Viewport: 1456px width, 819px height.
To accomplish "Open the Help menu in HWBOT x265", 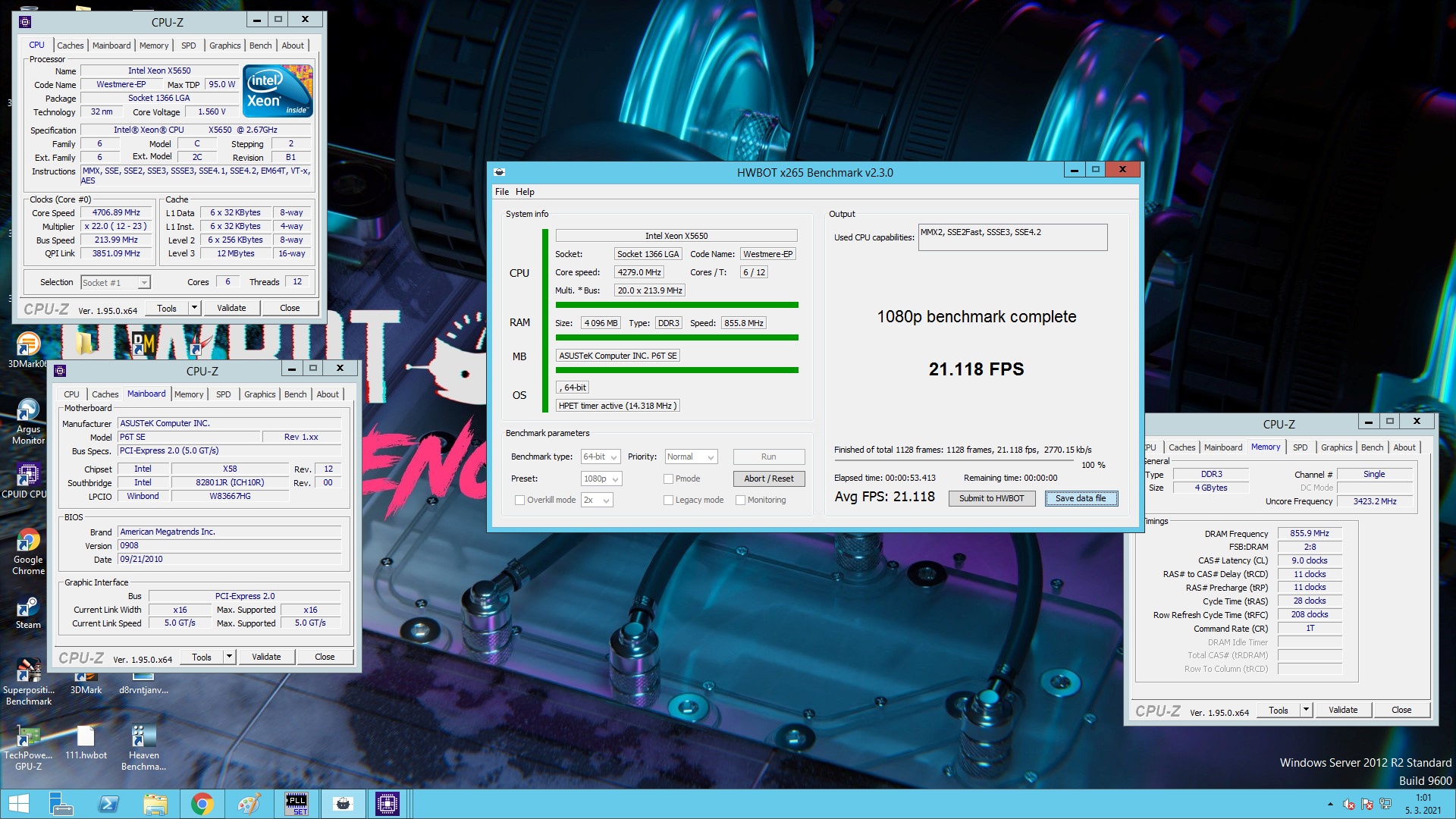I will tap(525, 192).
